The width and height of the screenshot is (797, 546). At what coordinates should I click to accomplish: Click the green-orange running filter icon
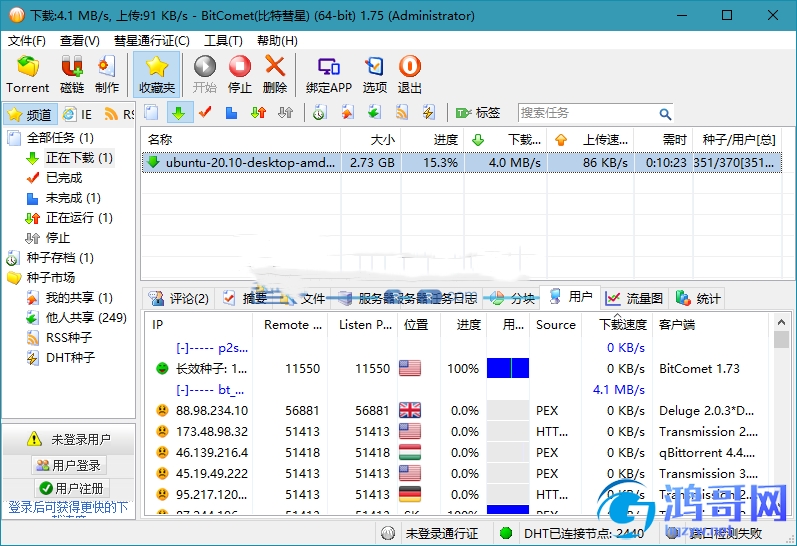[258, 112]
